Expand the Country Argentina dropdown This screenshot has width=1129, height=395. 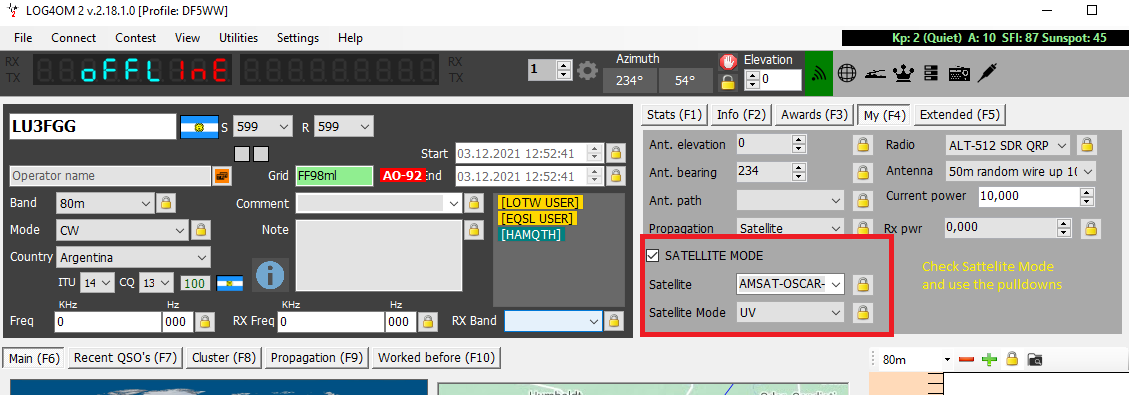[133, 257]
